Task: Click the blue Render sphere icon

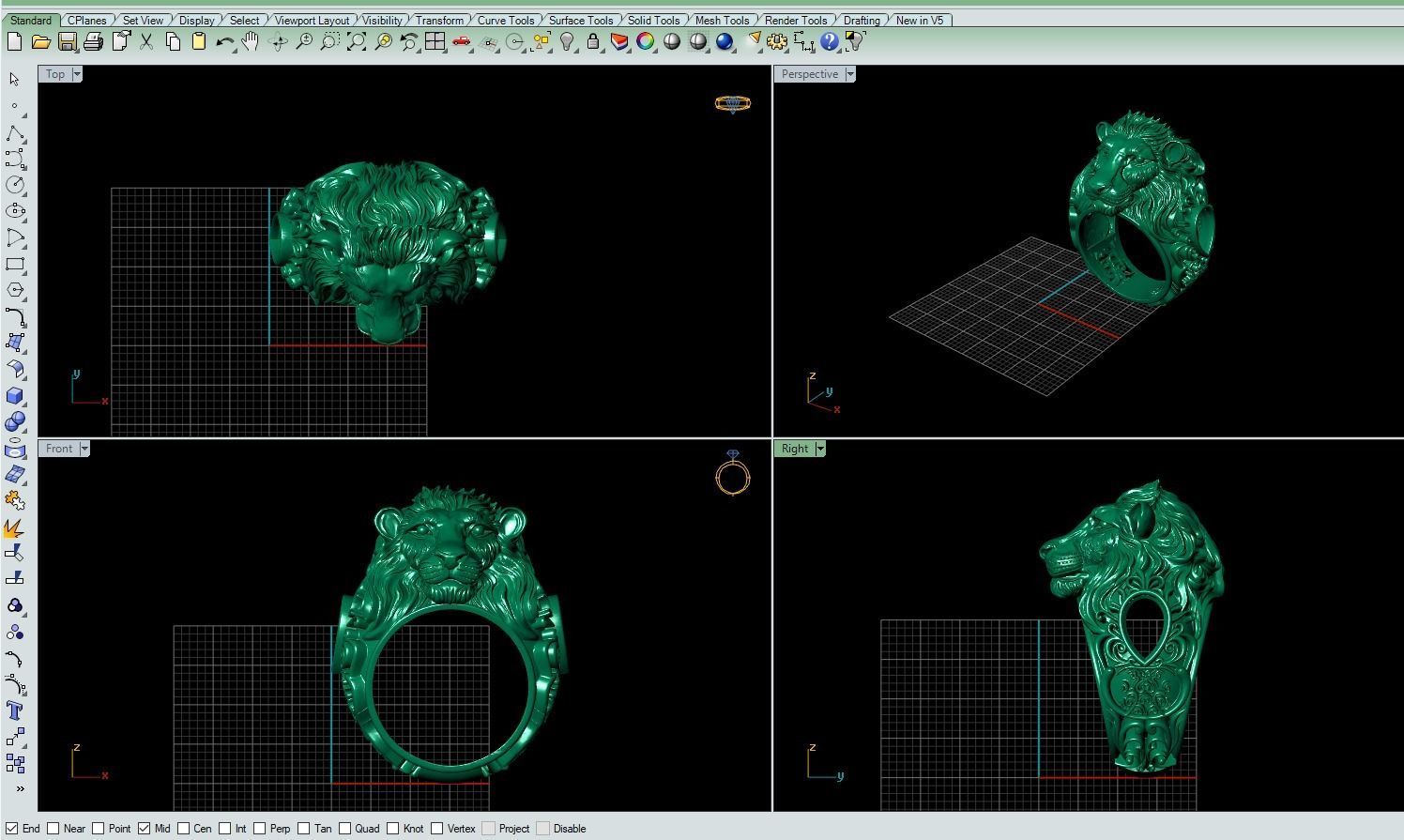Action: pos(725,41)
